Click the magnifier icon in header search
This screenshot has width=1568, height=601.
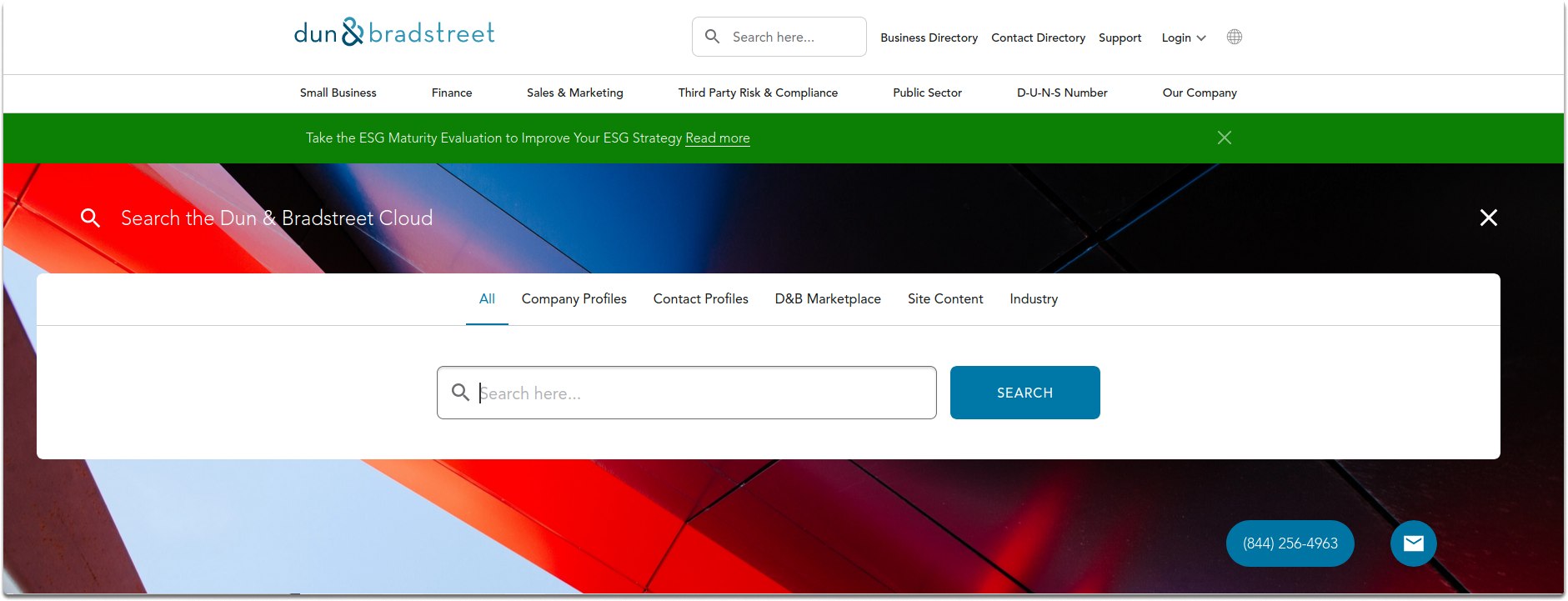tap(713, 37)
